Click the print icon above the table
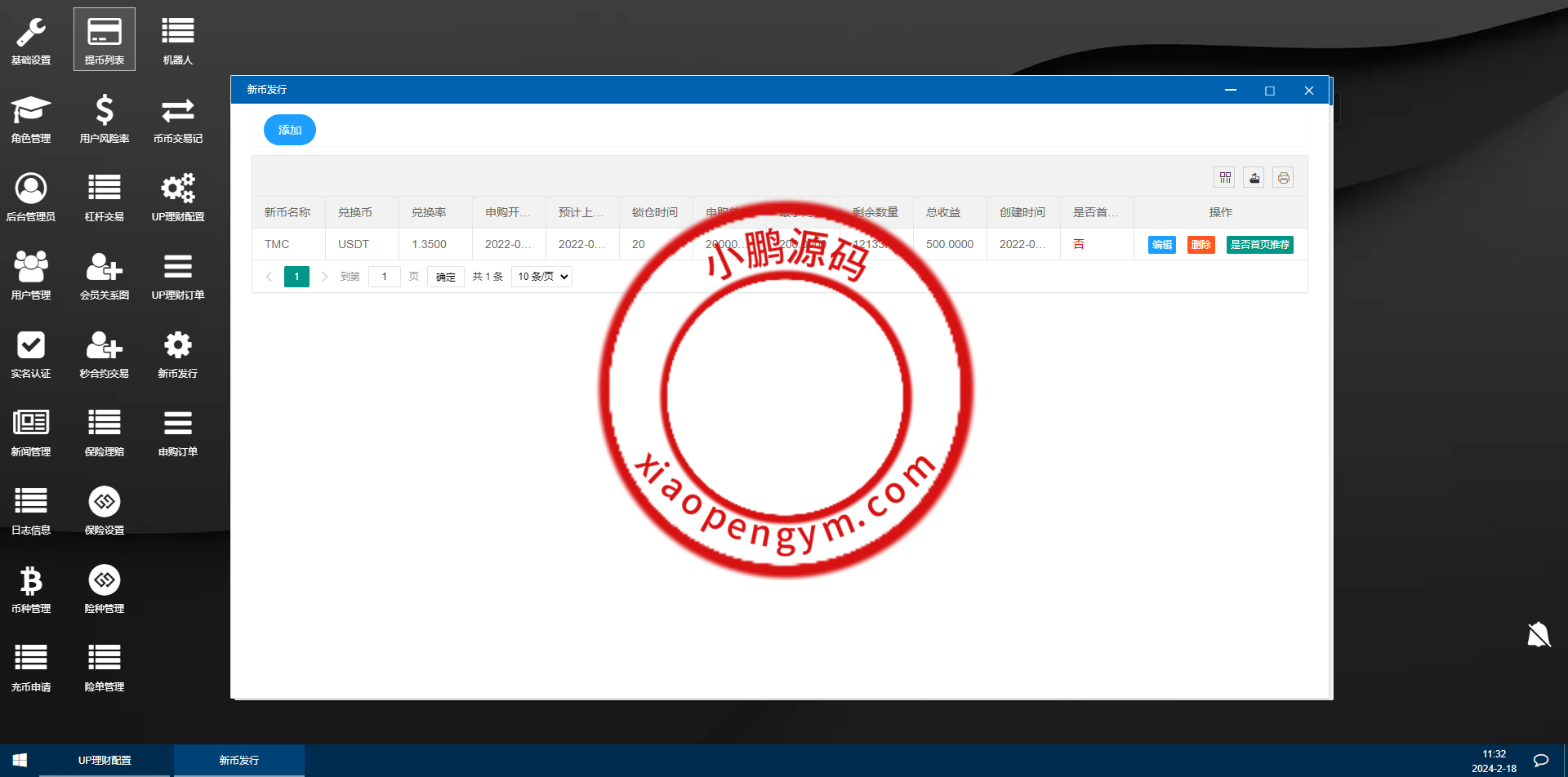The height and width of the screenshot is (777, 1568). point(1283,177)
